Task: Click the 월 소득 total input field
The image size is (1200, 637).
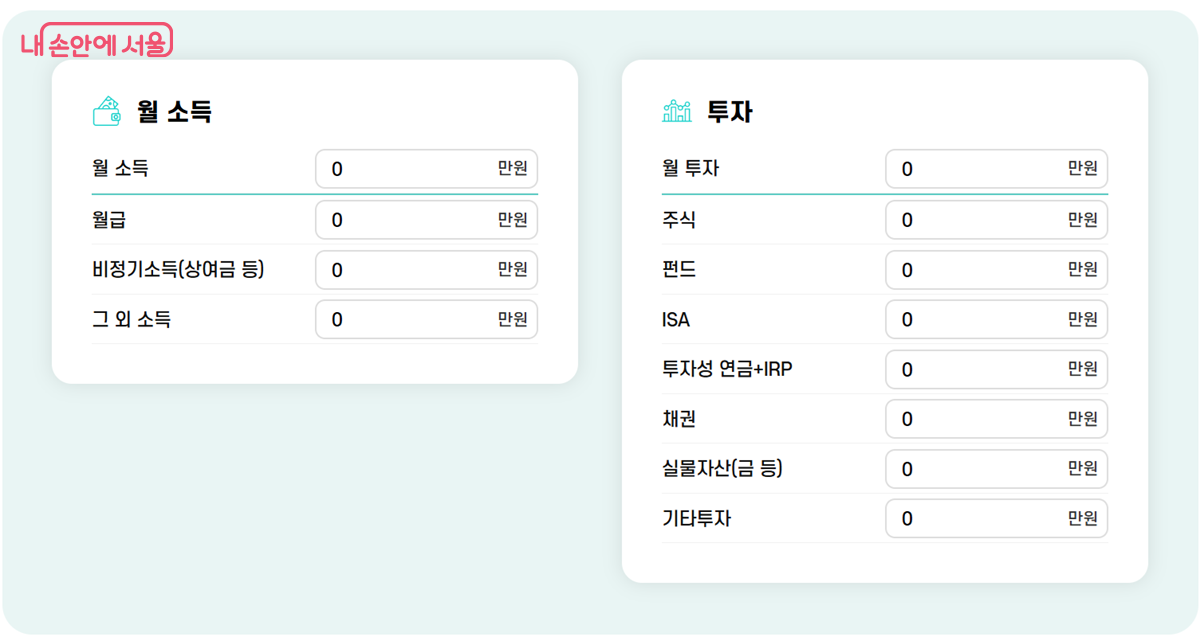Action: (x=410, y=169)
